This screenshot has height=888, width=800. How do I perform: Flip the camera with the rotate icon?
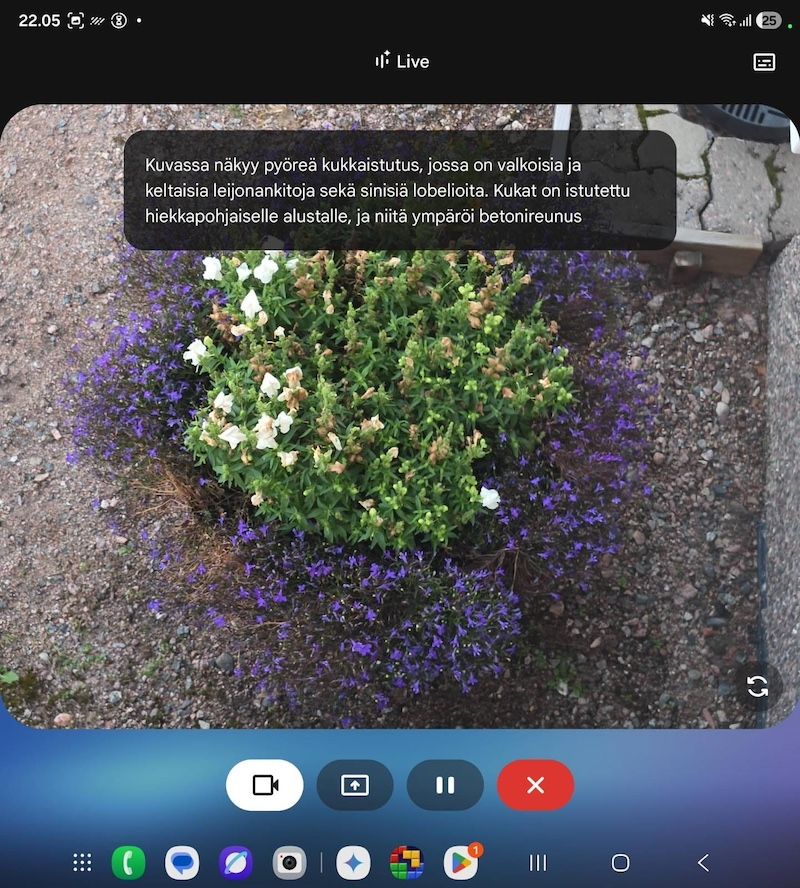coord(758,686)
